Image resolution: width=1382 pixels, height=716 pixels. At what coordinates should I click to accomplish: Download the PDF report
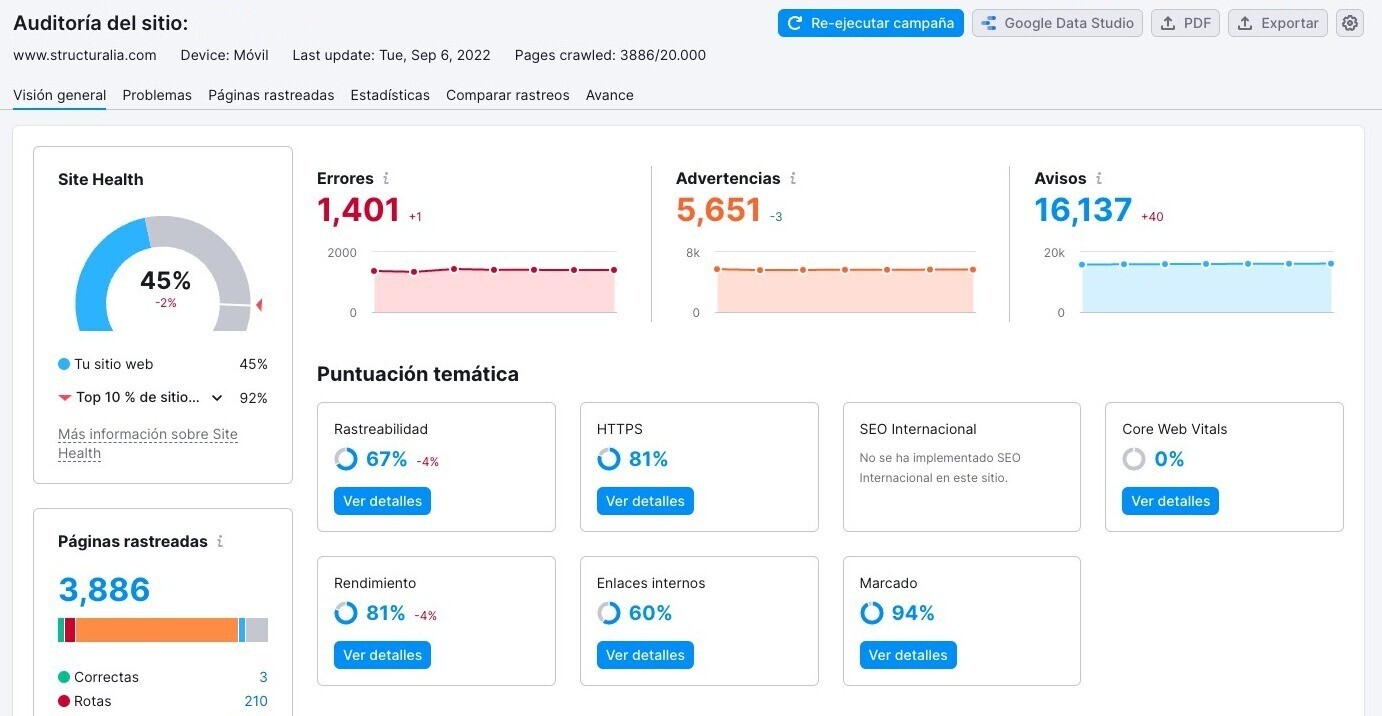1185,23
